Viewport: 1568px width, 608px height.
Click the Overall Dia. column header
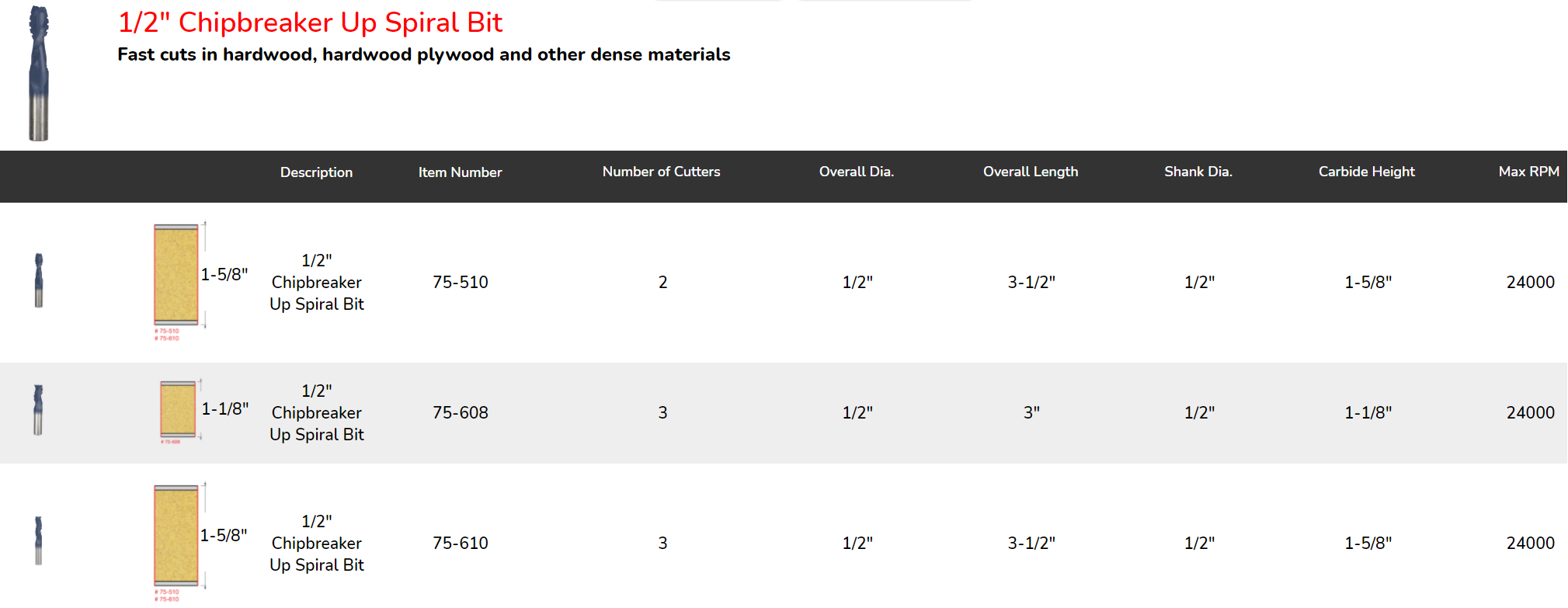pyautogui.click(x=857, y=172)
